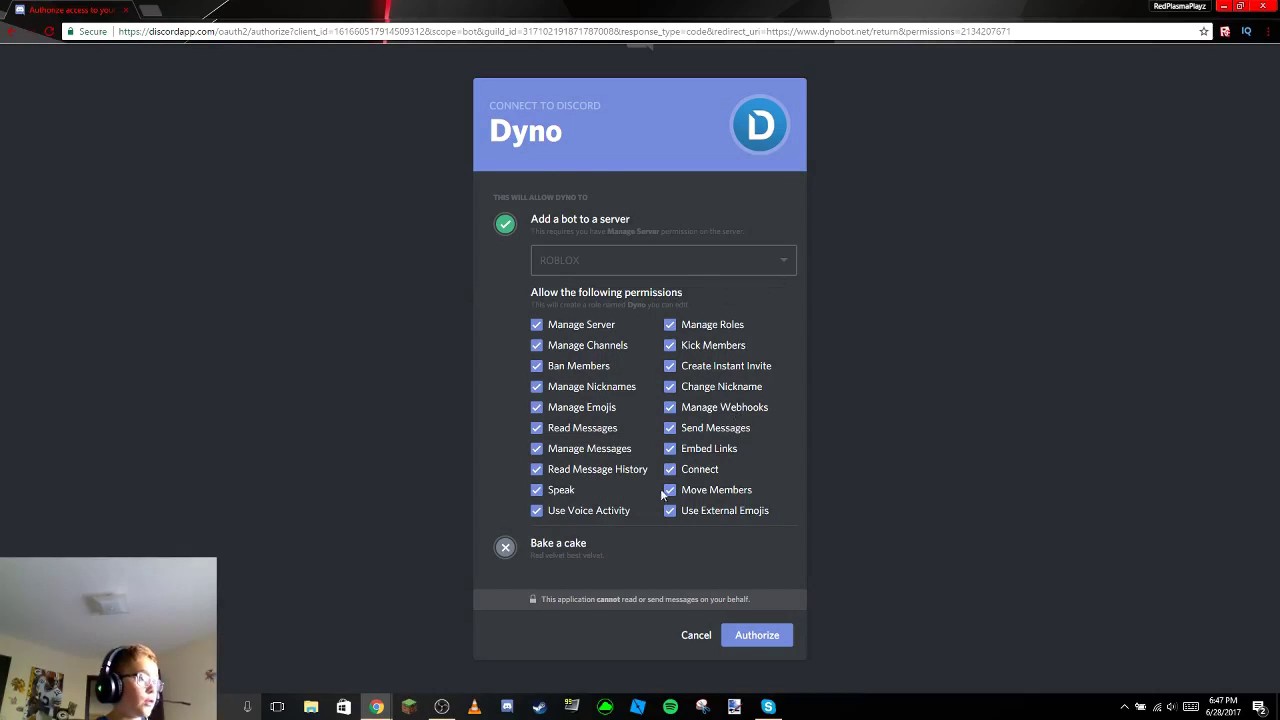Viewport: 1280px width, 720px height.
Task: Open Steam from the taskbar
Action: [539, 707]
